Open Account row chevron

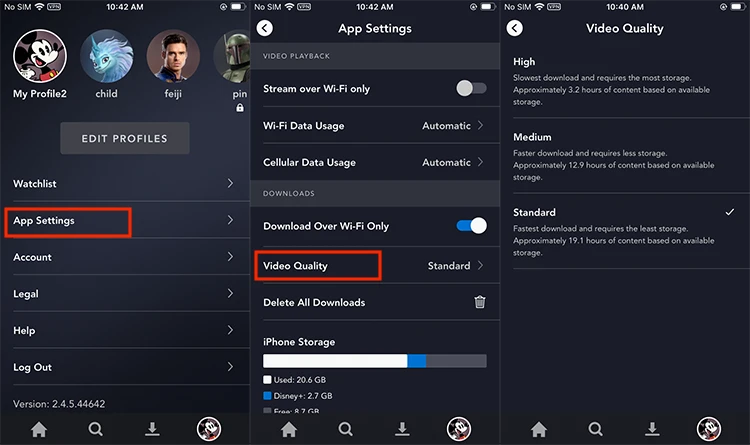(x=230, y=257)
